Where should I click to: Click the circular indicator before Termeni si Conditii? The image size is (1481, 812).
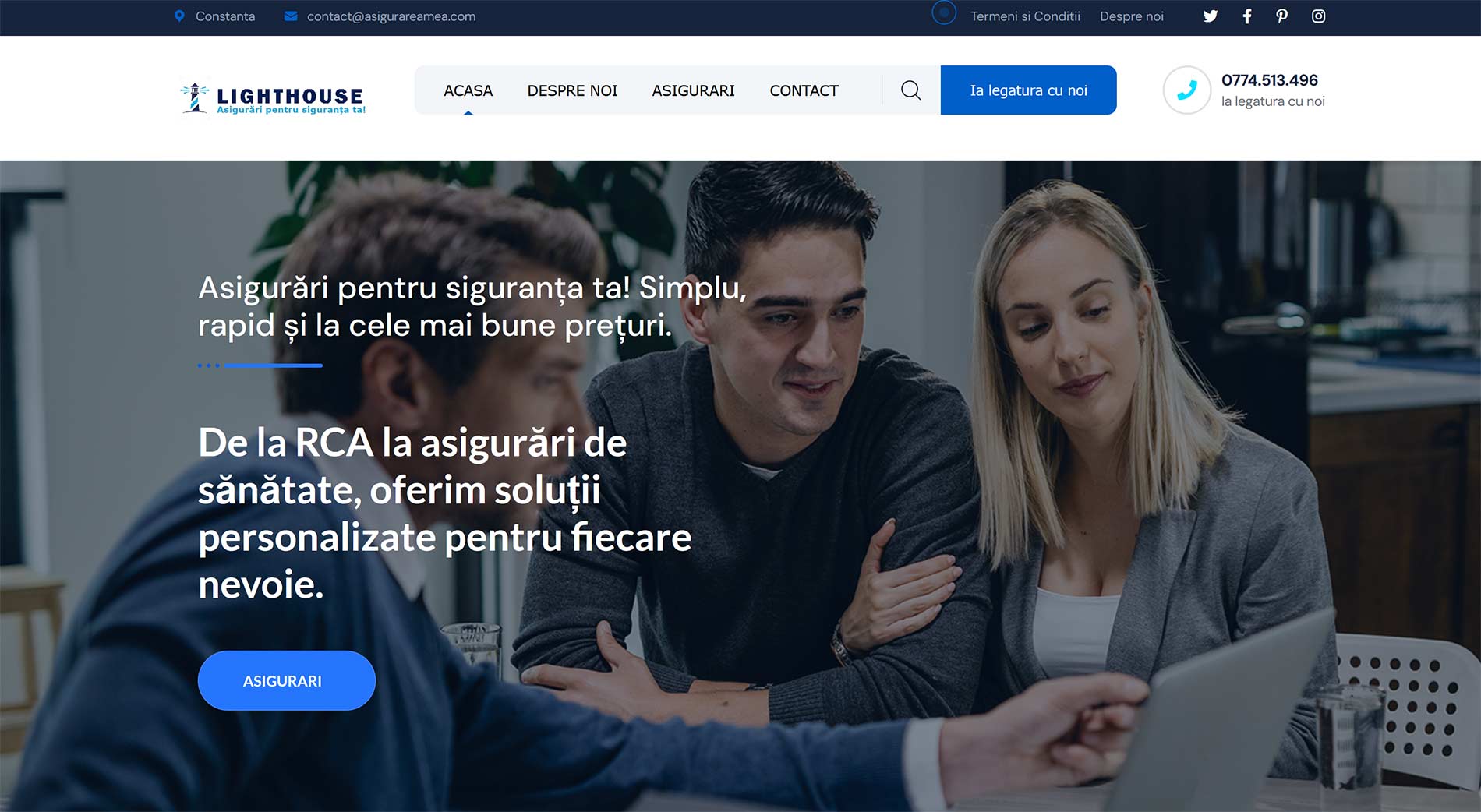(x=944, y=12)
